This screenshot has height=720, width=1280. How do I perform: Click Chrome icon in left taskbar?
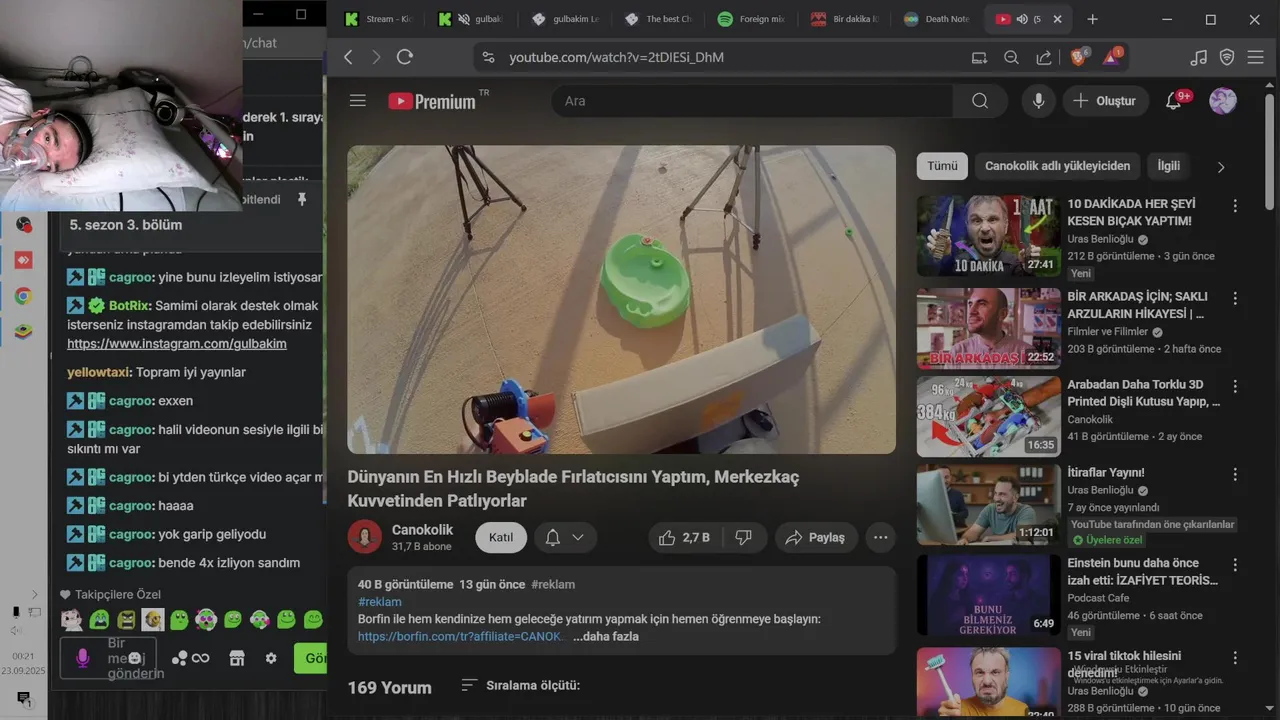click(23, 296)
